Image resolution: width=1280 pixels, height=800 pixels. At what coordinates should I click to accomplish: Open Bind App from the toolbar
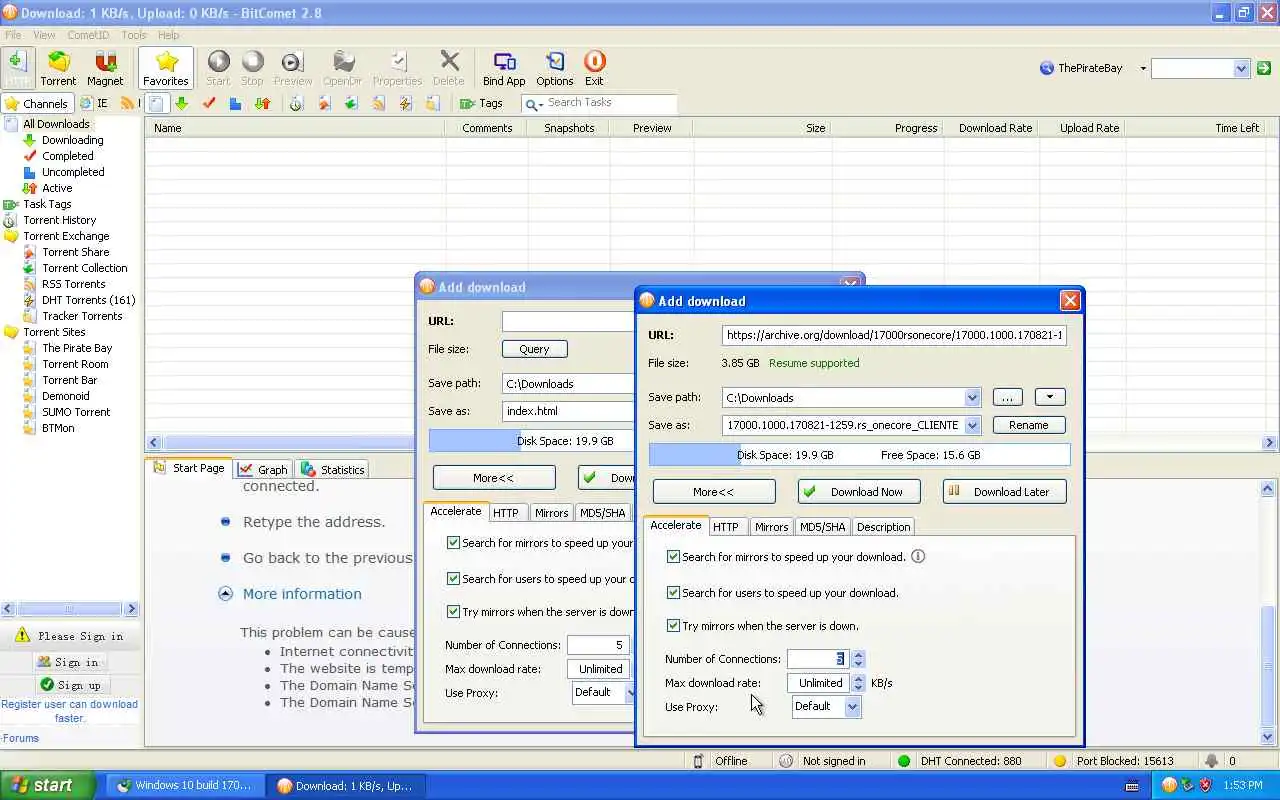504,68
